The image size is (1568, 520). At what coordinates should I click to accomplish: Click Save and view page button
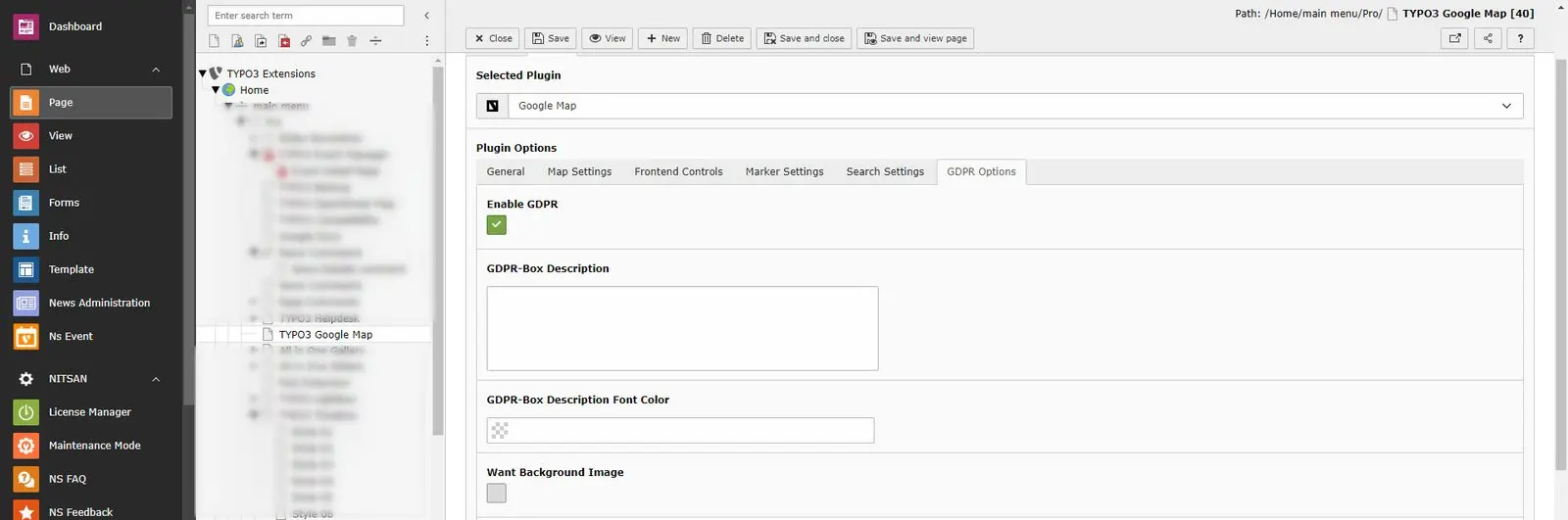click(915, 38)
